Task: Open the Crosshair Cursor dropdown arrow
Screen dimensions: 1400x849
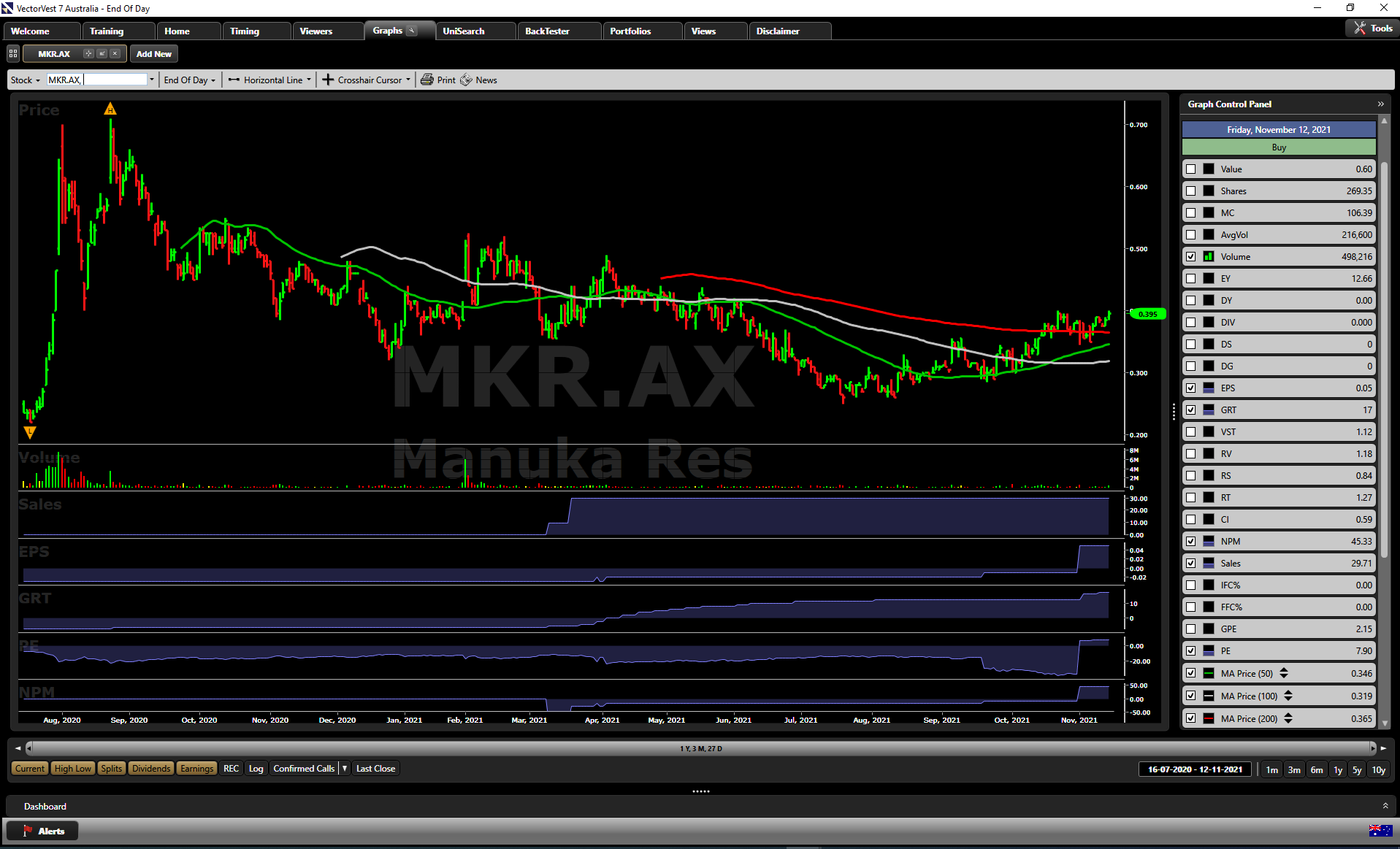Action: [408, 80]
